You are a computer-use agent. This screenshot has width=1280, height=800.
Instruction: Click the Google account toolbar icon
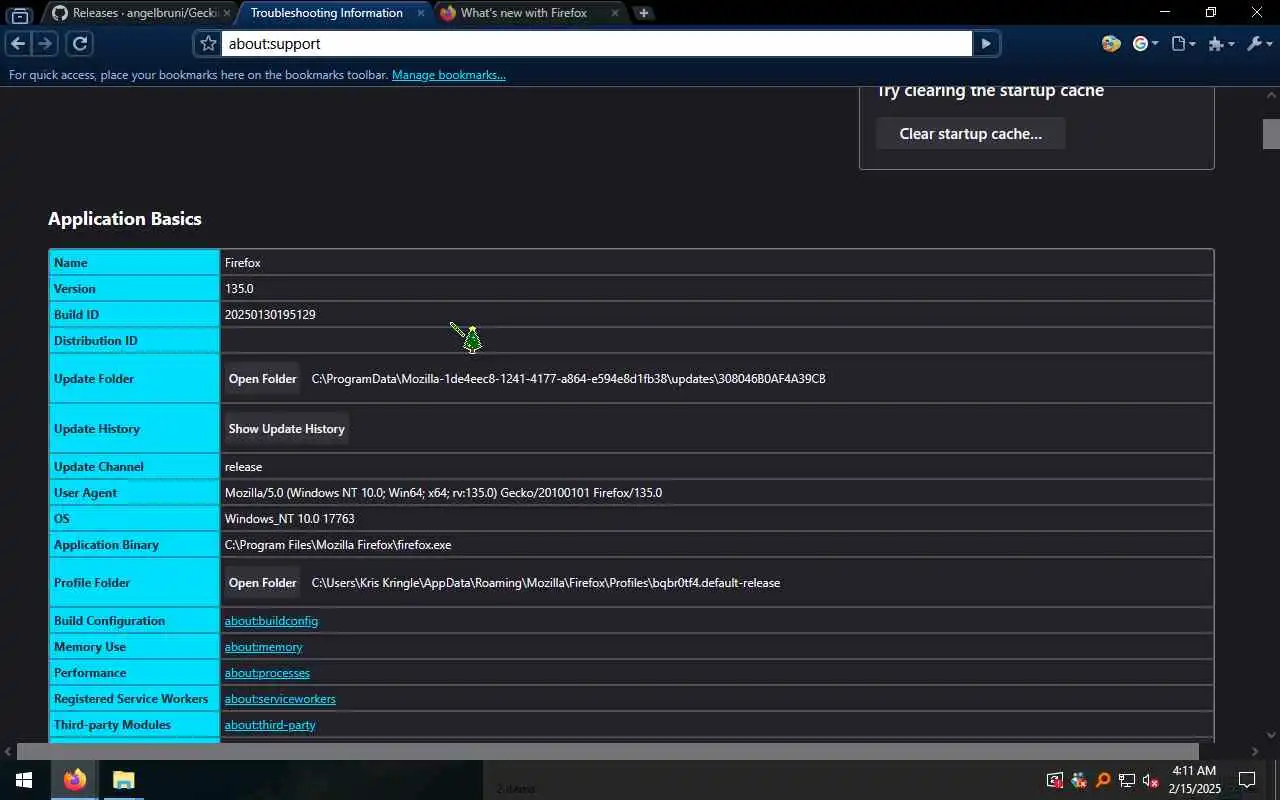(x=1140, y=44)
